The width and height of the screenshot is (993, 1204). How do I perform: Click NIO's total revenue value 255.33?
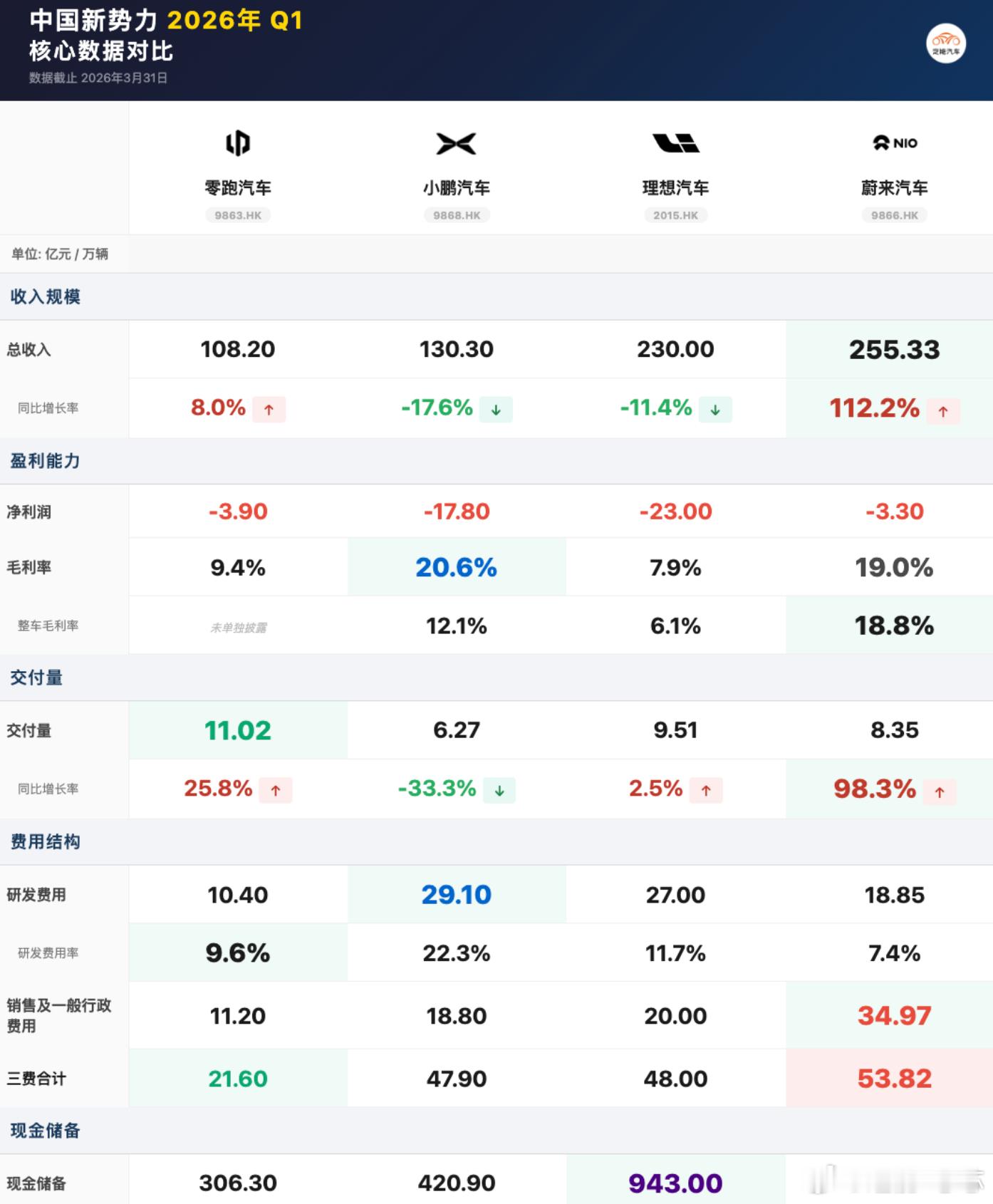click(895, 350)
